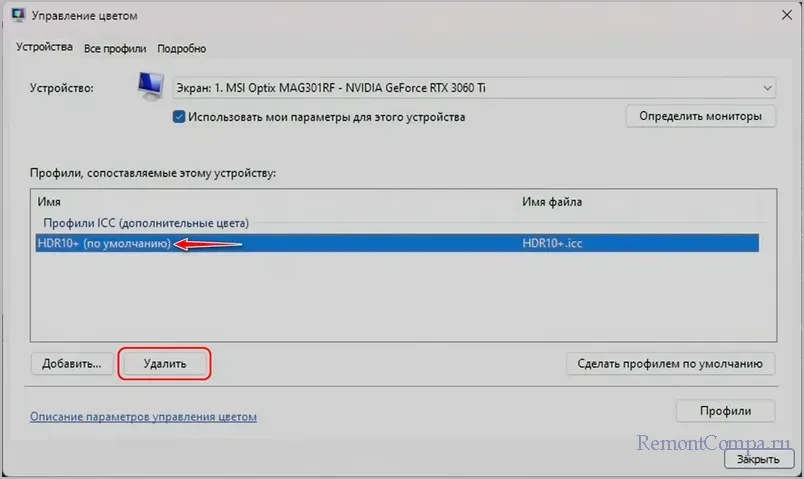Click the Добавить... button
This screenshot has width=804, height=479.
72,364
